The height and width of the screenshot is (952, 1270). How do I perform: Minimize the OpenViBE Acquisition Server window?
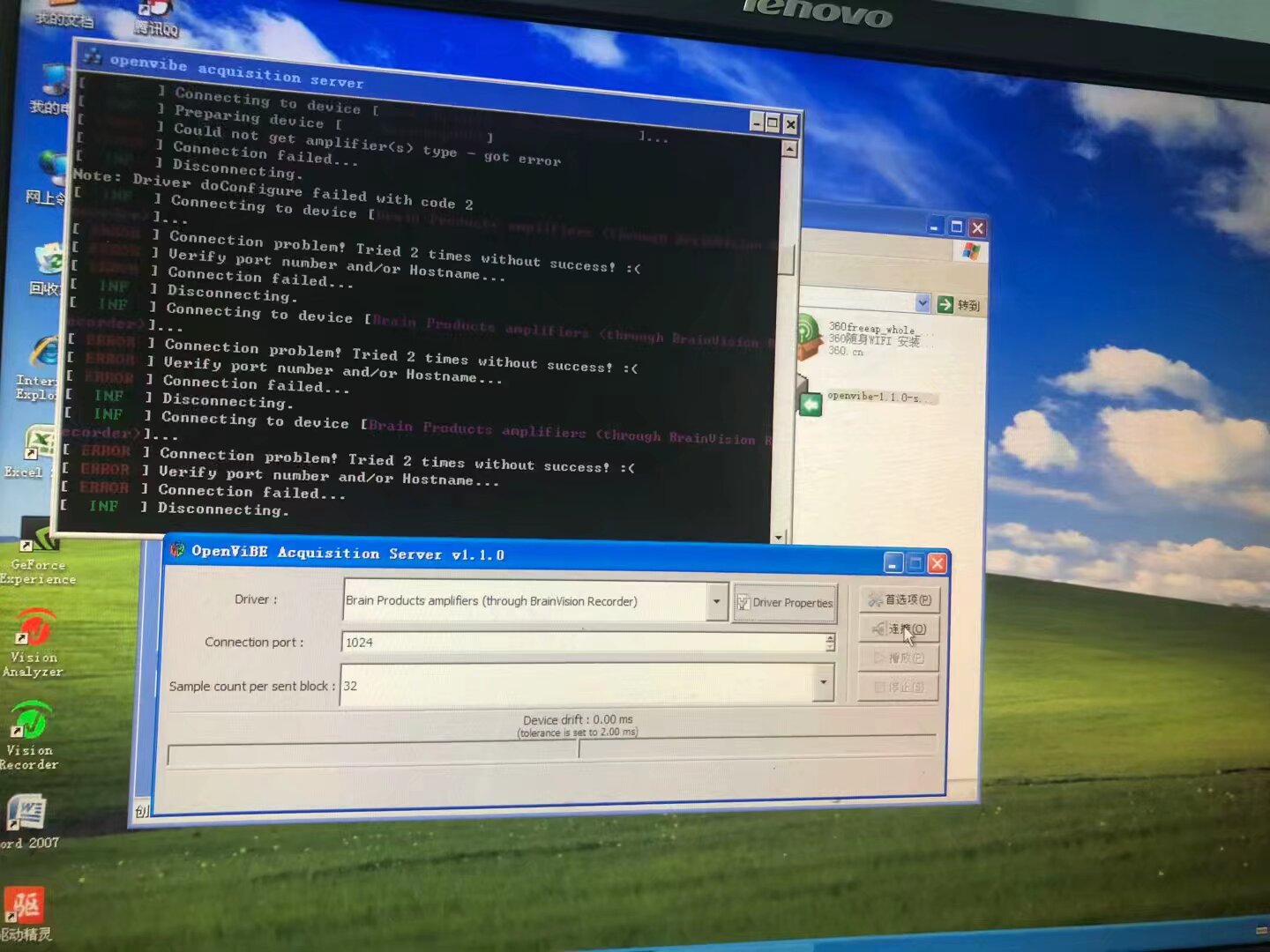click(x=893, y=562)
